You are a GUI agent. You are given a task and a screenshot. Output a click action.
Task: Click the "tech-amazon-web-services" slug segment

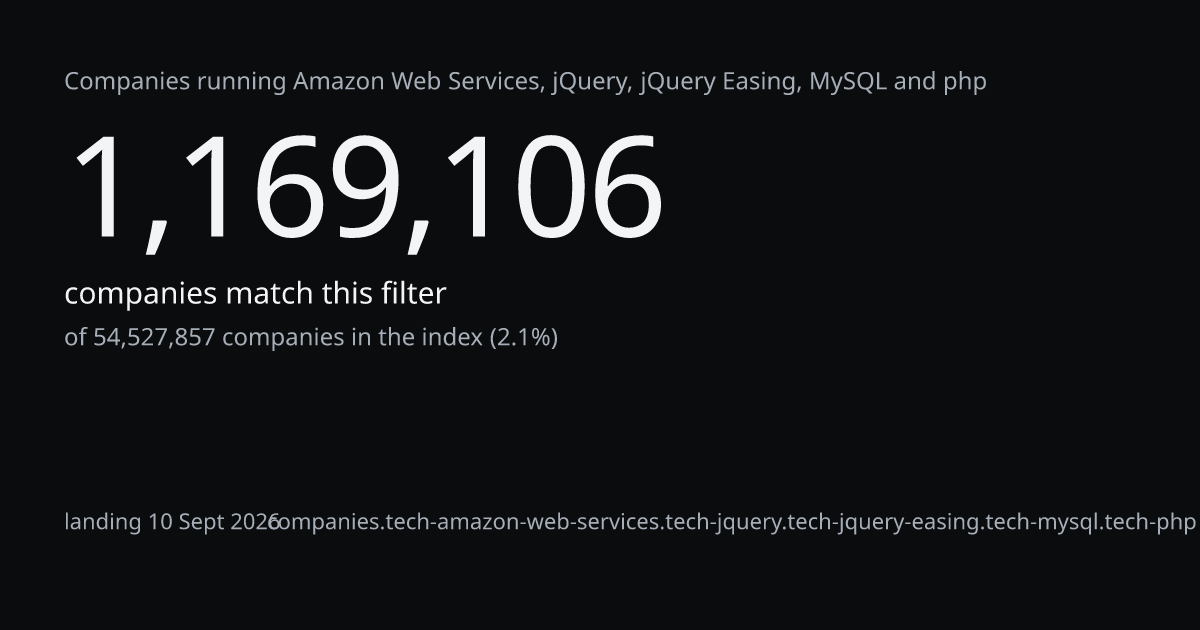pyautogui.click(x=523, y=522)
